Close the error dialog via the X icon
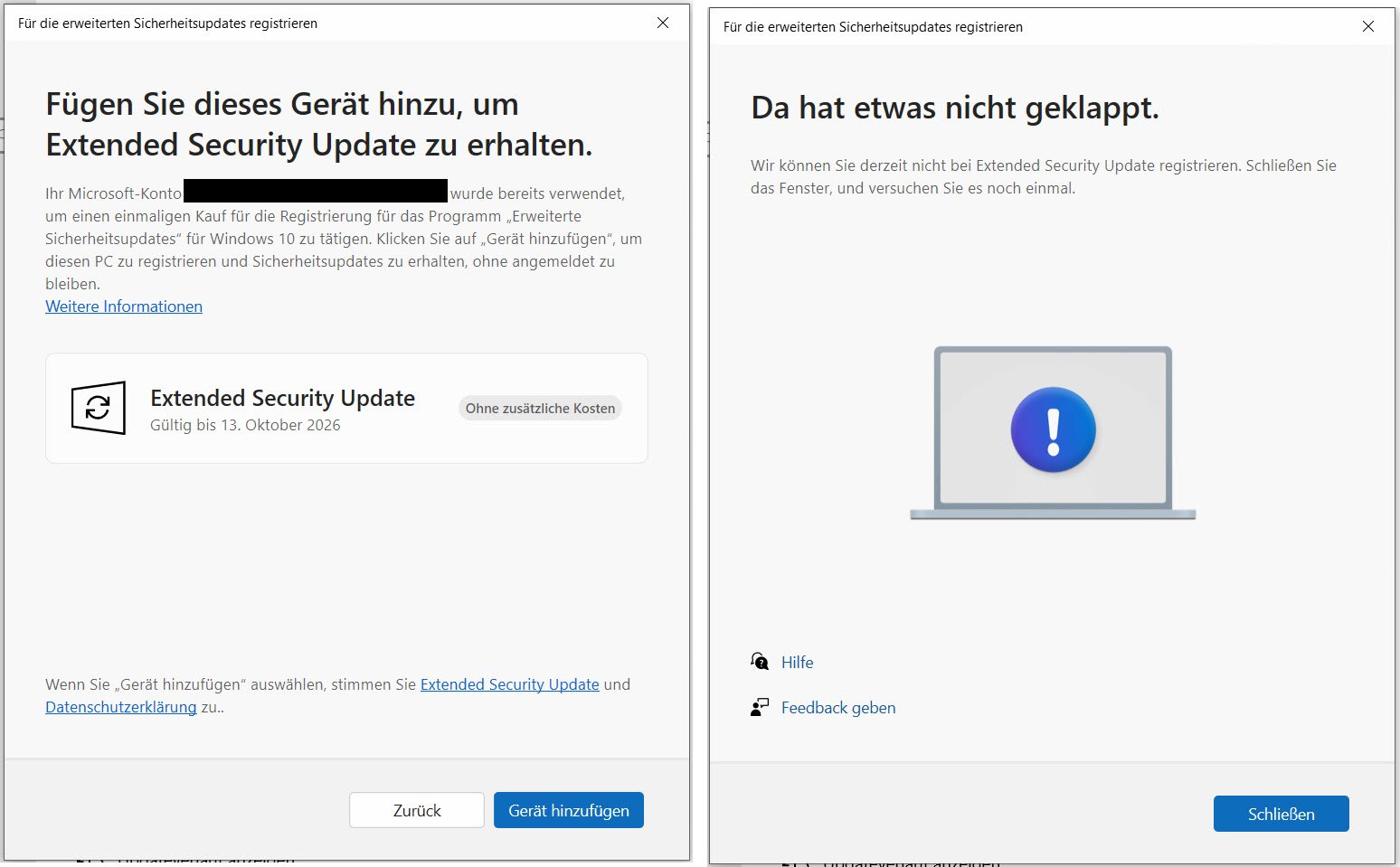This screenshot has height=867, width=1400. coord(1368,26)
